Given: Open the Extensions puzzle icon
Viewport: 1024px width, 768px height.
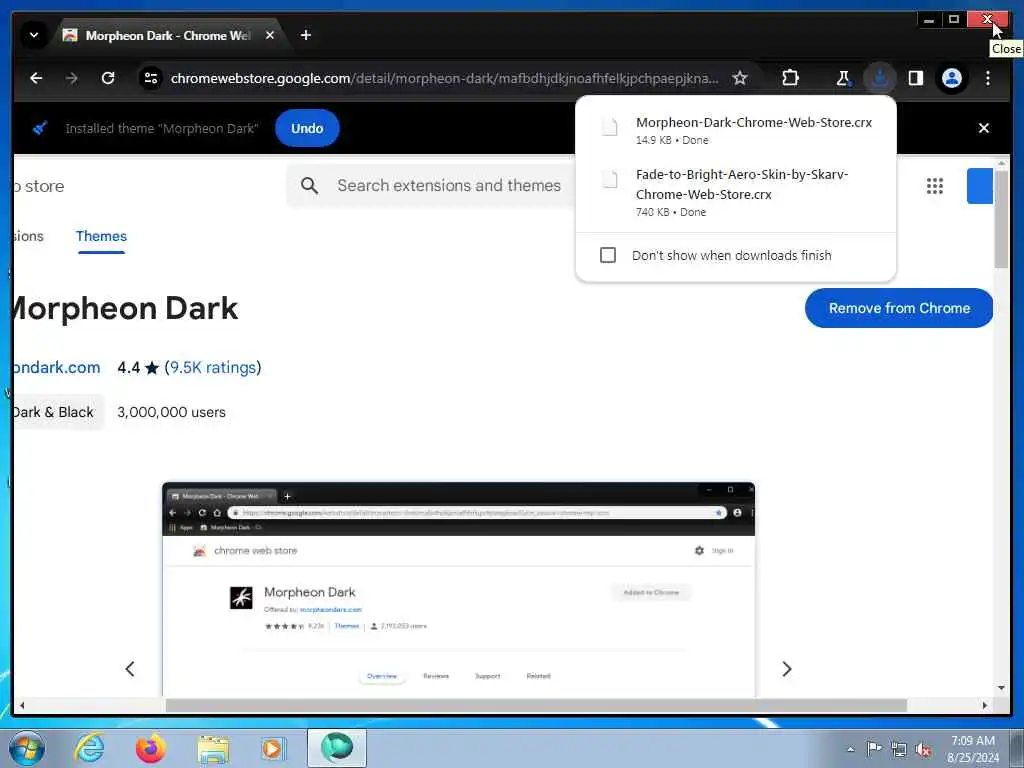Looking at the screenshot, I should (x=790, y=78).
